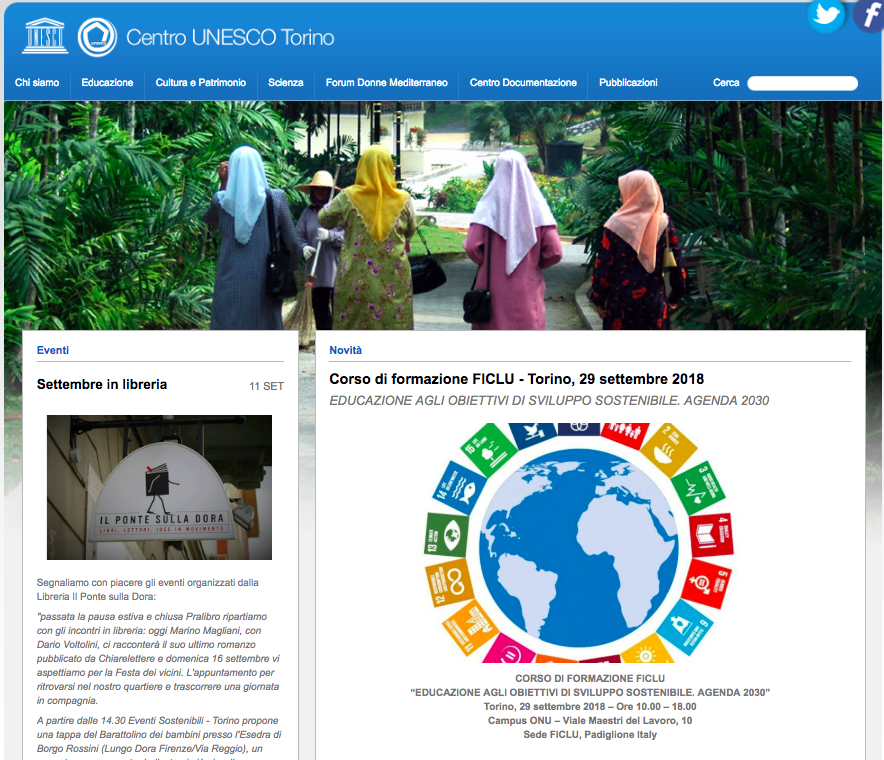Image resolution: width=884 pixels, height=760 pixels.
Task: Open the Chi siamo menu
Action: (37, 83)
